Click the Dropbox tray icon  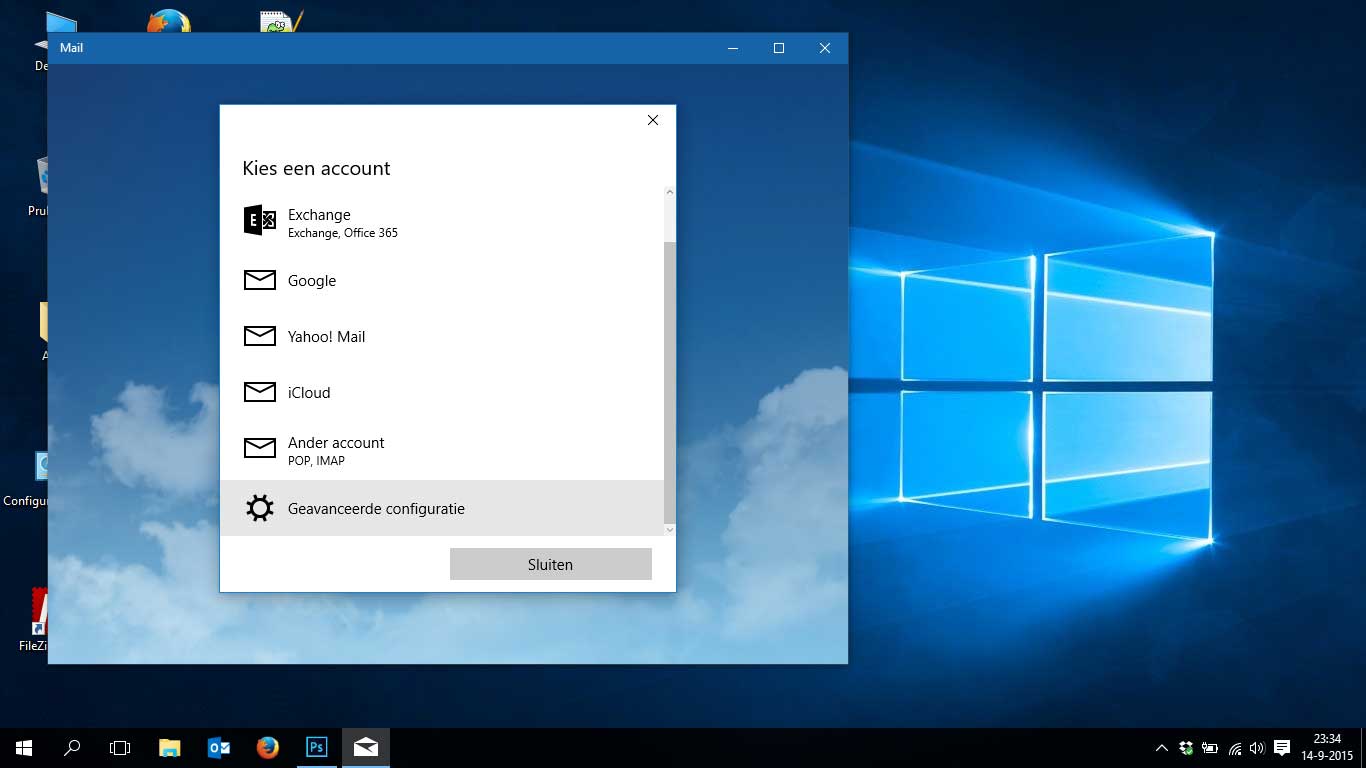tap(1186, 748)
